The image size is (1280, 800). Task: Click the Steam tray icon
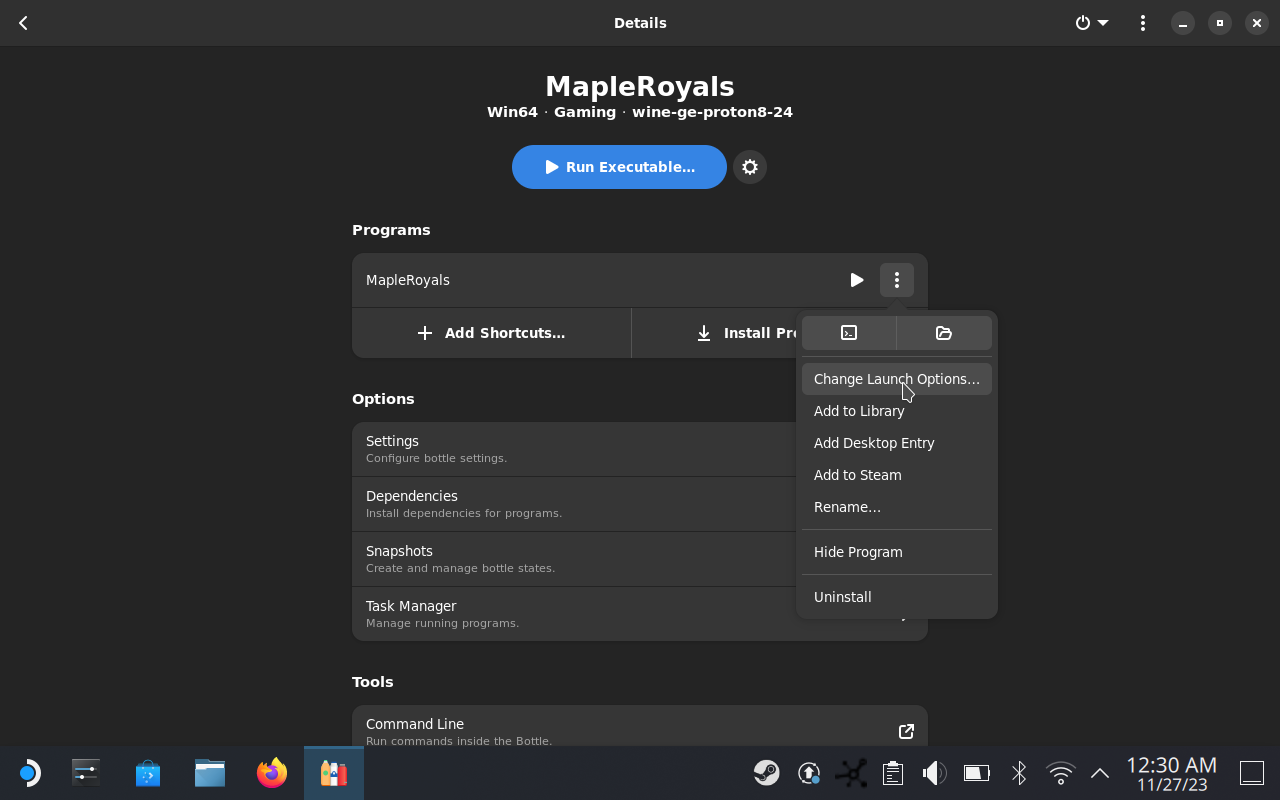point(767,773)
